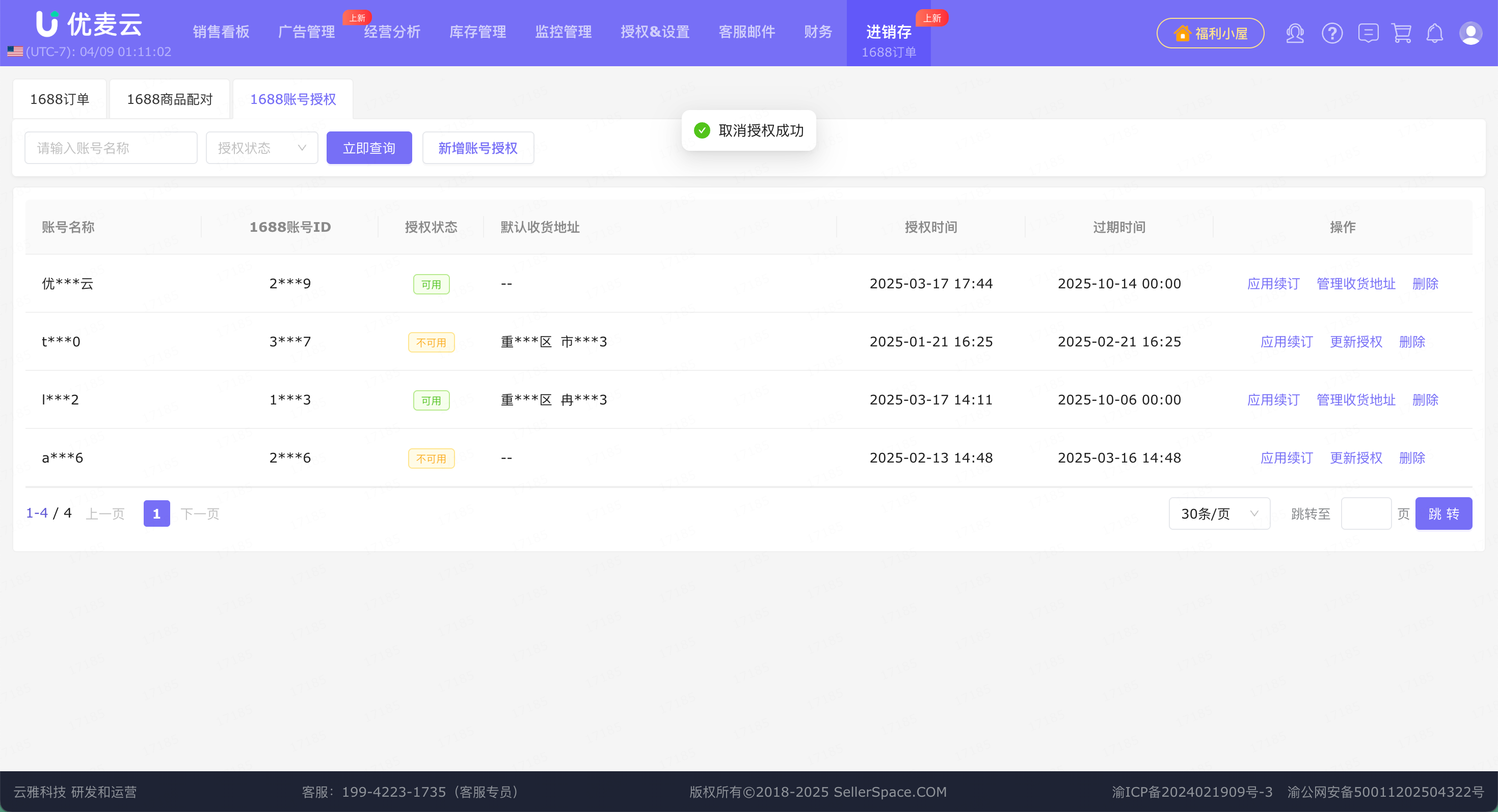1498x812 pixels.
Task: Open the 进销存 navigation menu
Action: pos(888,32)
